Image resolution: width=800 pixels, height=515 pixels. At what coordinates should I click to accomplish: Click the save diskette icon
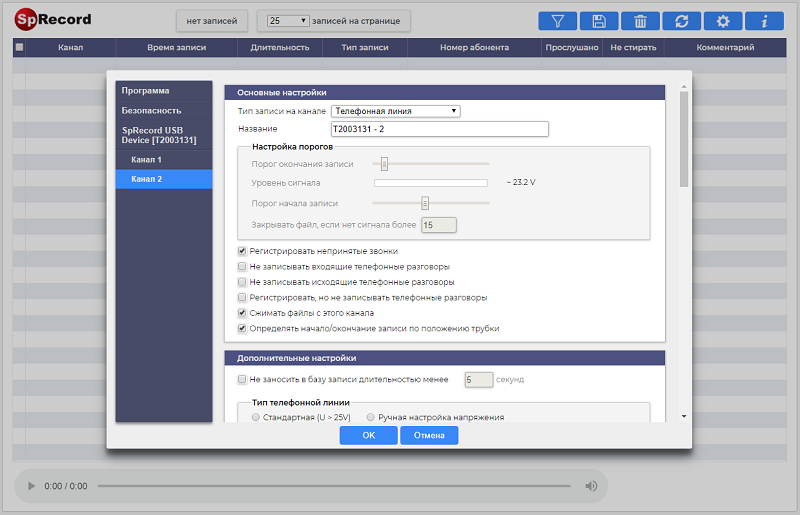[599, 21]
